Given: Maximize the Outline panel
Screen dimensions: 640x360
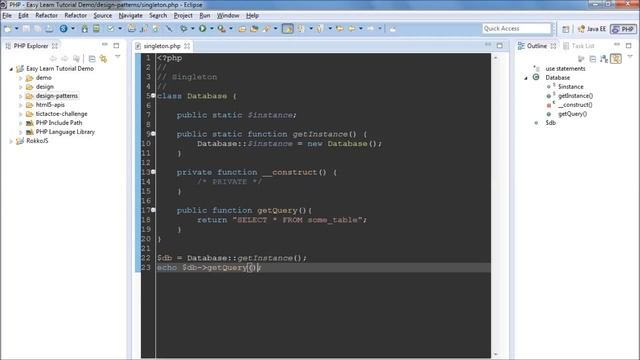Looking at the screenshot, I should pos(629,45).
